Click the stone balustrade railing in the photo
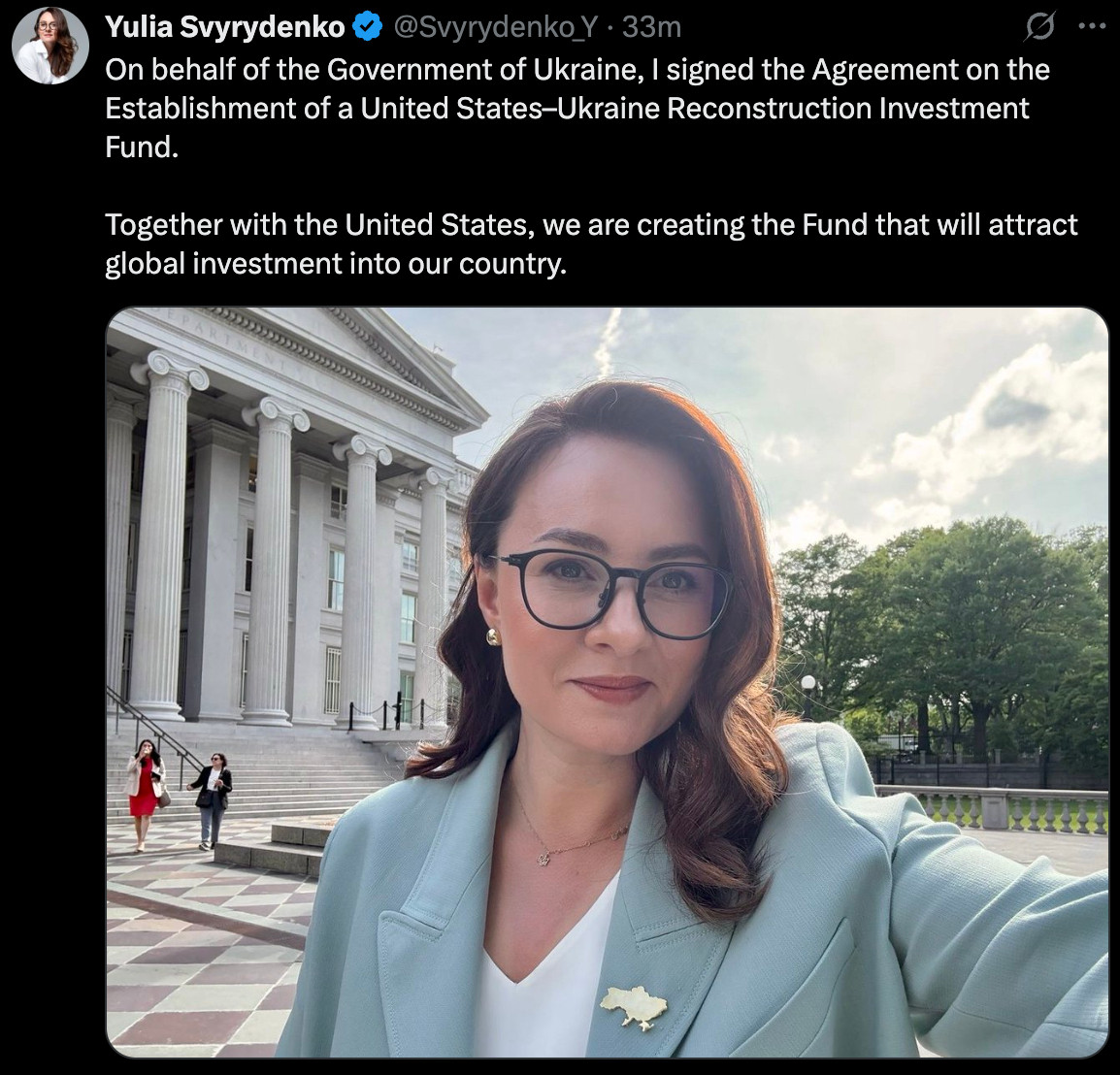The height and width of the screenshot is (1075, 1120). pyautogui.click(x=993, y=809)
